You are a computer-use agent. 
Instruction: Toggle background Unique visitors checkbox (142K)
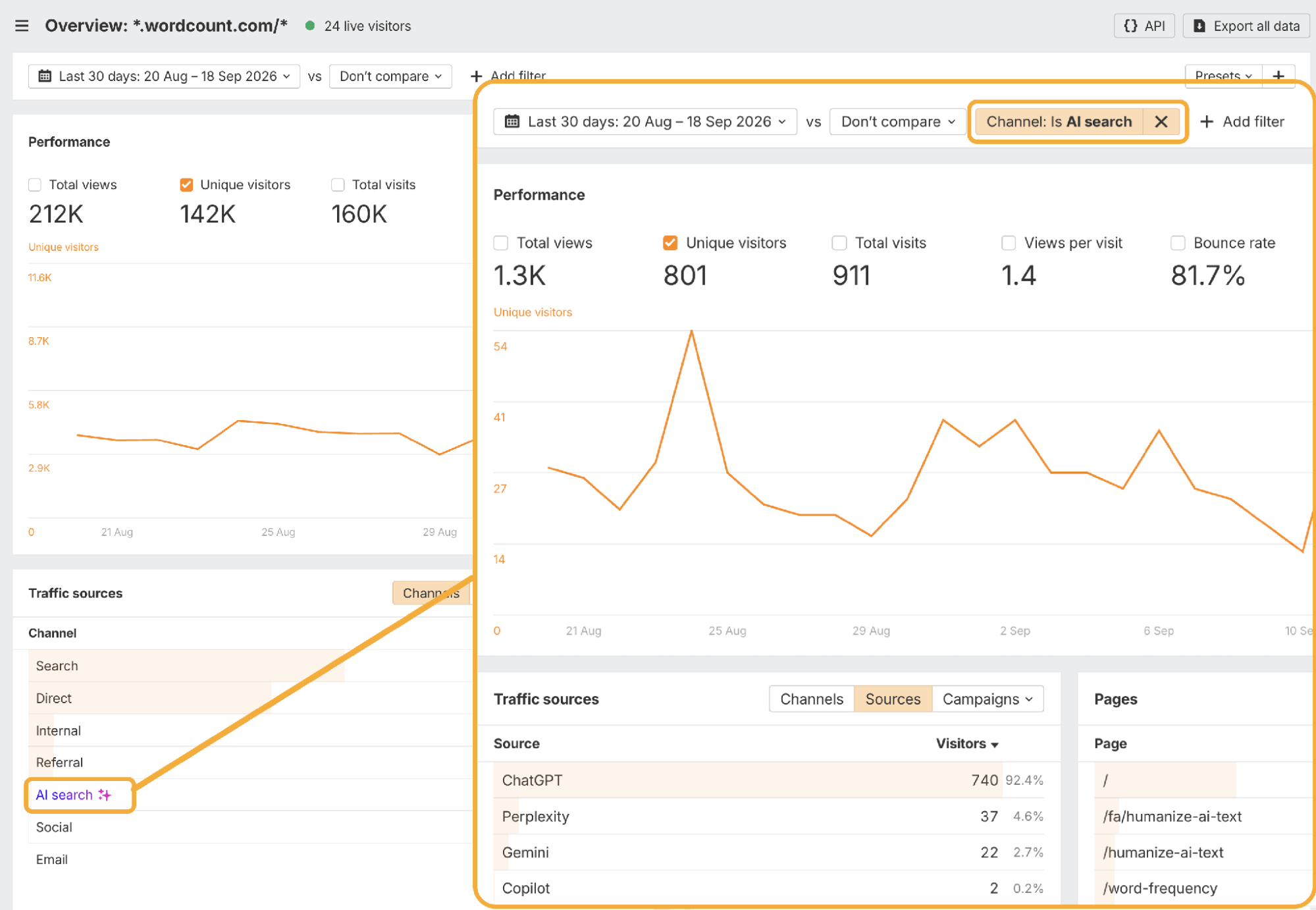pyautogui.click(x=186, y=185)
